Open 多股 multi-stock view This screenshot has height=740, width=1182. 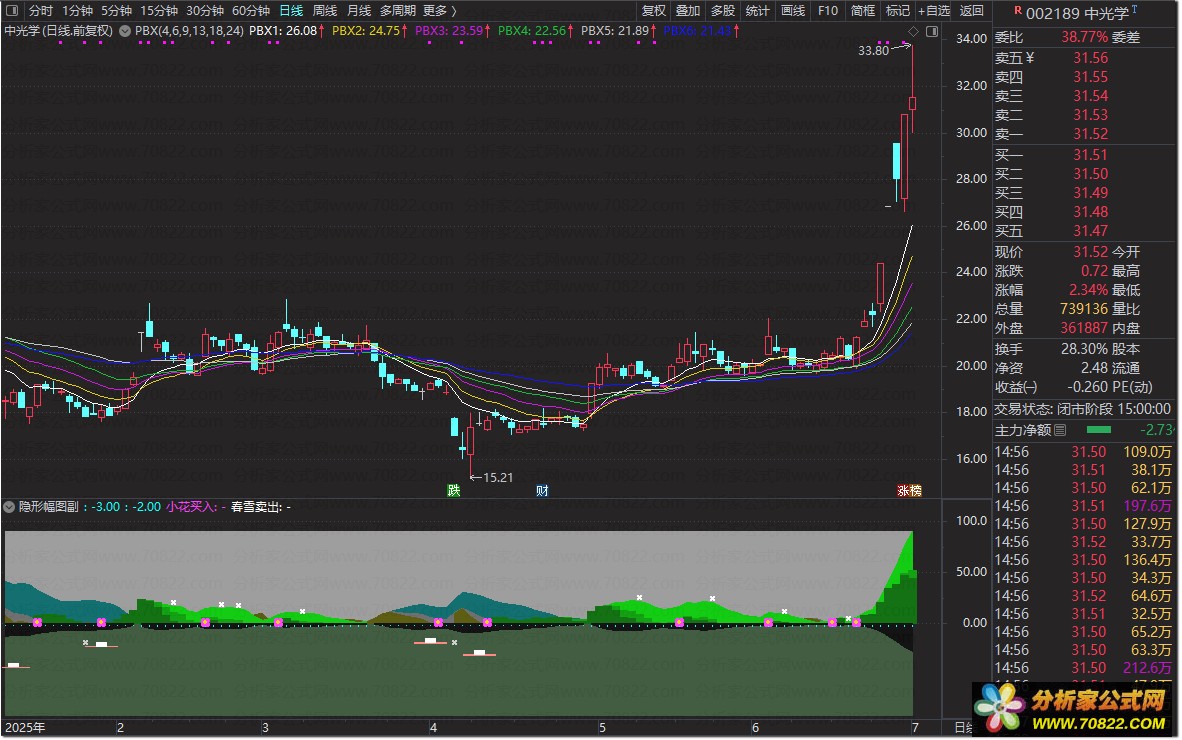[723, 11]
